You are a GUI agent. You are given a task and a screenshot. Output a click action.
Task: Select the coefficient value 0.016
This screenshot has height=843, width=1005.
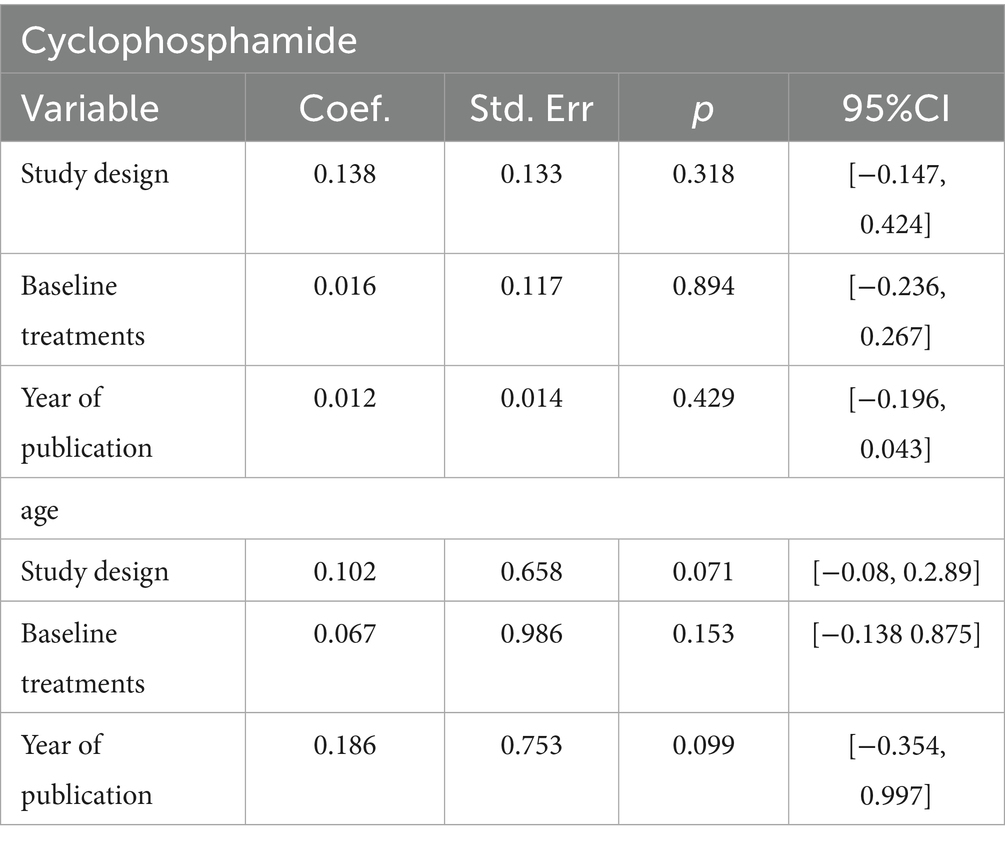coord(344,286)
